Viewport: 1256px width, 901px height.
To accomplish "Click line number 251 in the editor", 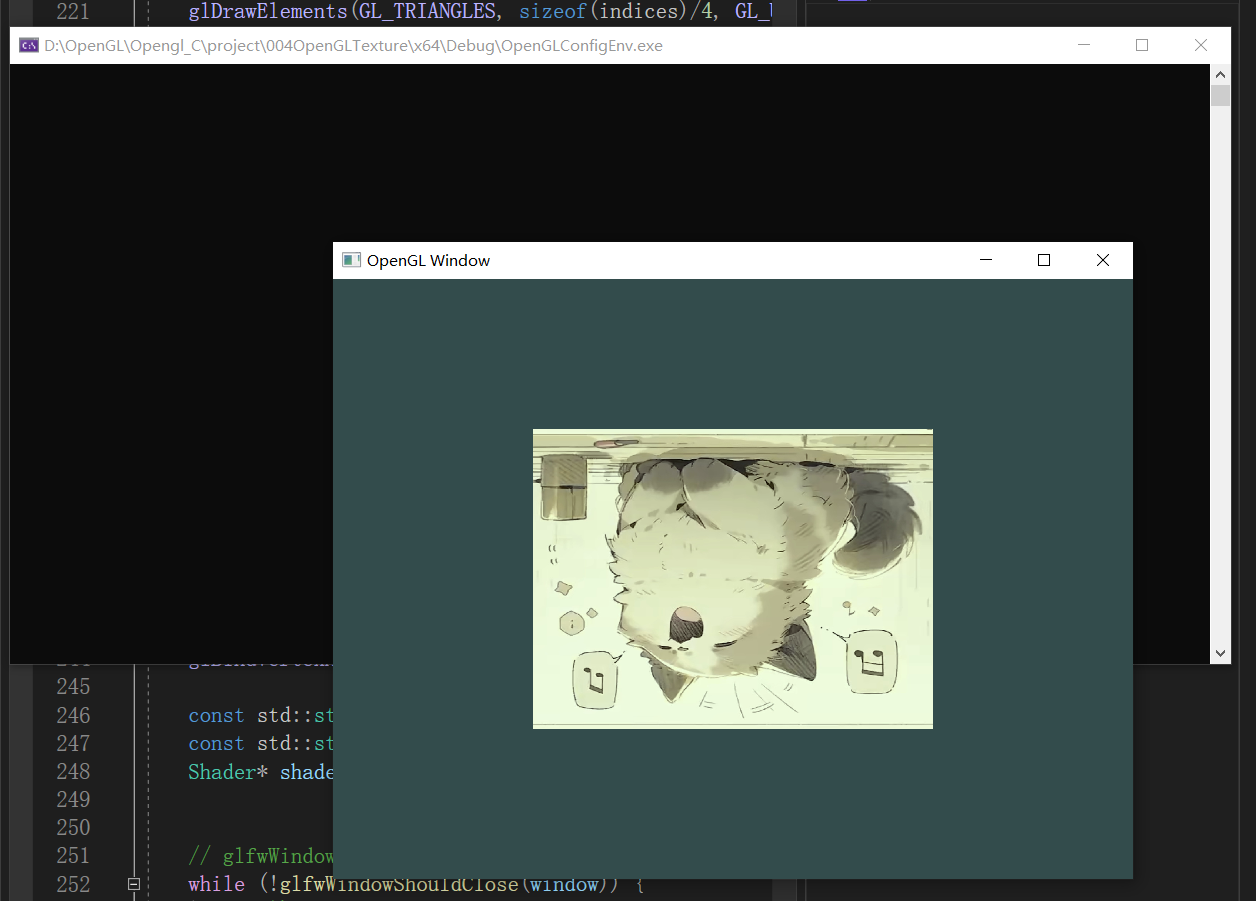I will click(x=73, y=855).
